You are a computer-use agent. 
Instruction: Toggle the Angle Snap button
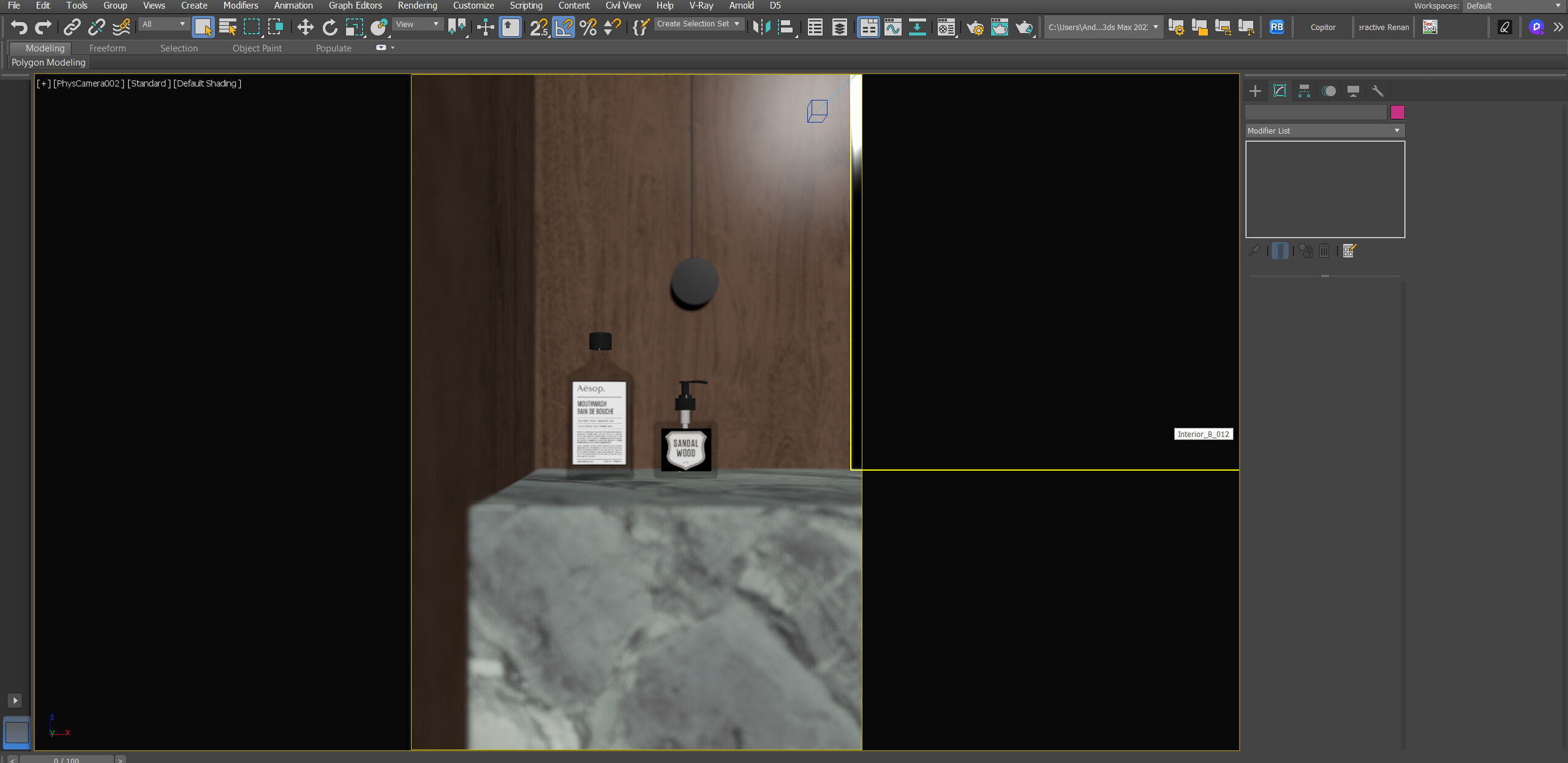point(563,27)
